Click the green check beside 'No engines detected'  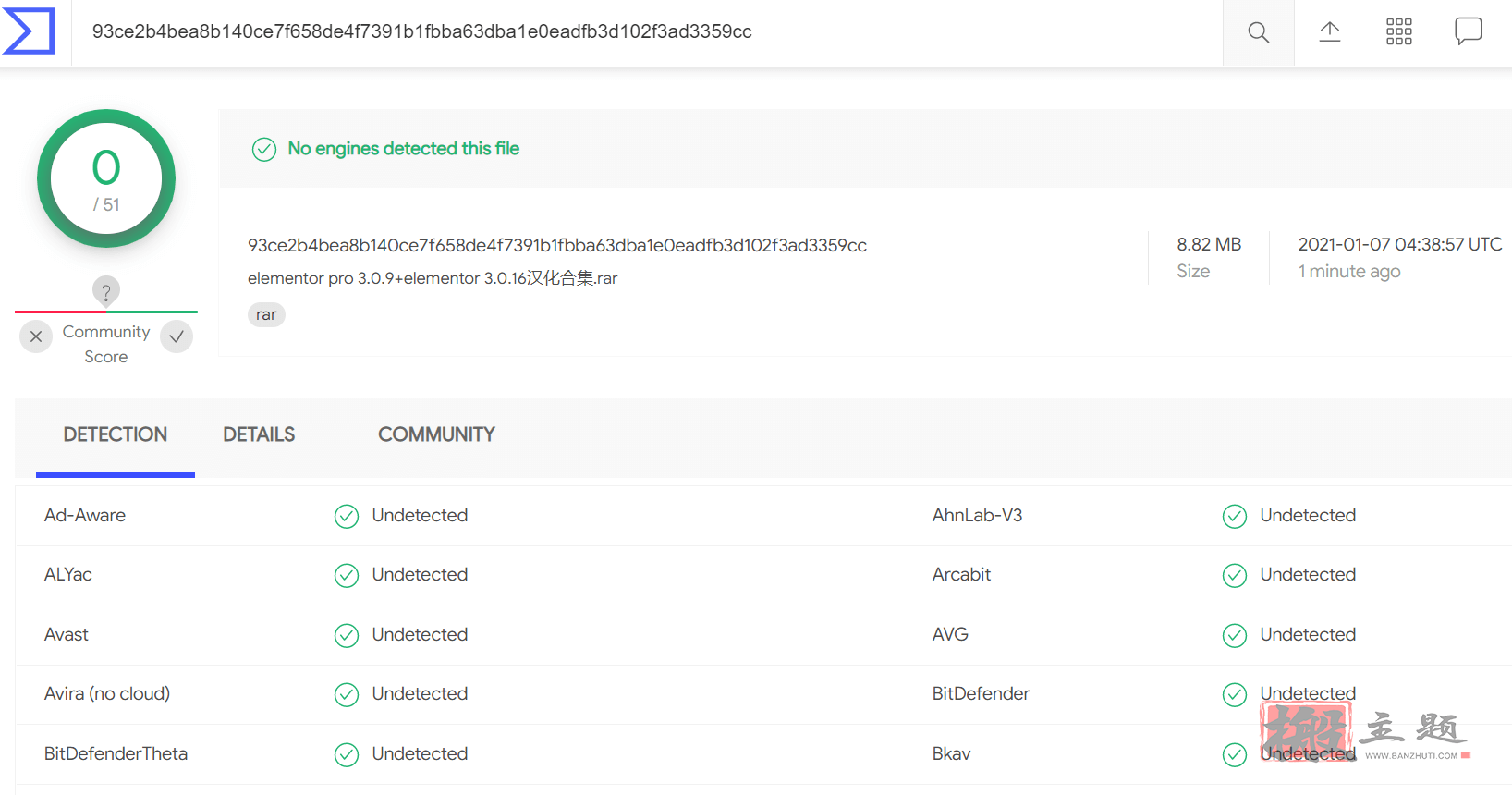[x=264, y=149]
